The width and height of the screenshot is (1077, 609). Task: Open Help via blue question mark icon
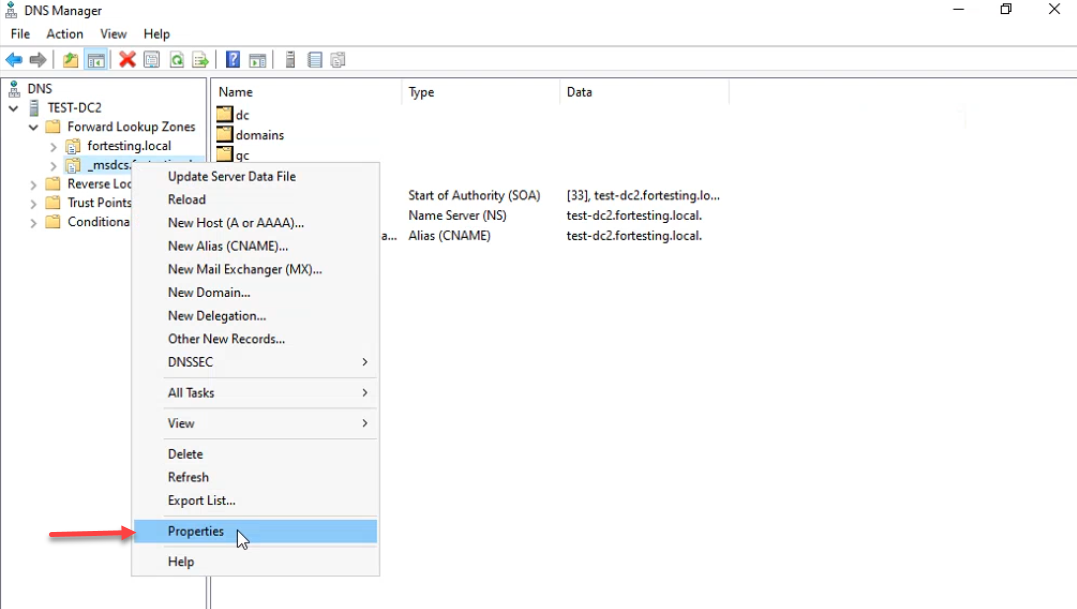click(233, 60)
